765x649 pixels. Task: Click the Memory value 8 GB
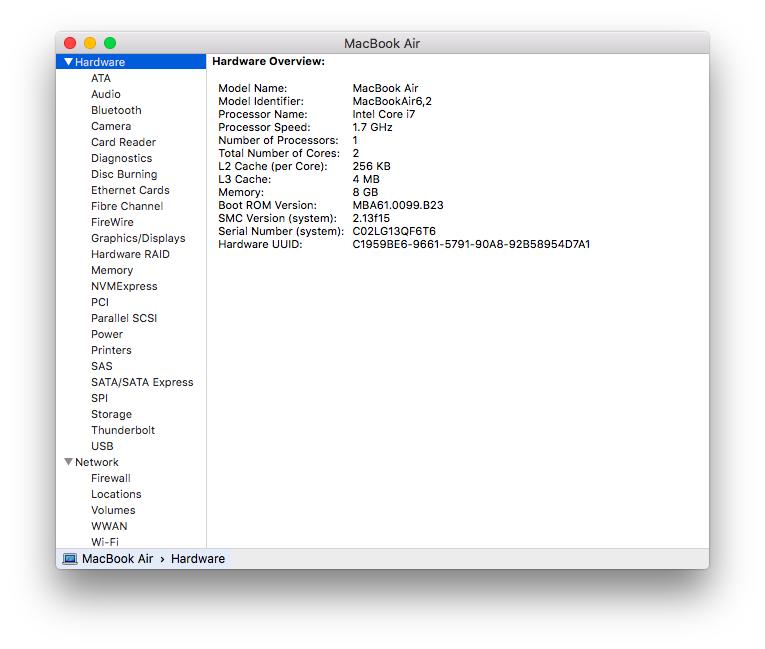[x=365, y=192]
